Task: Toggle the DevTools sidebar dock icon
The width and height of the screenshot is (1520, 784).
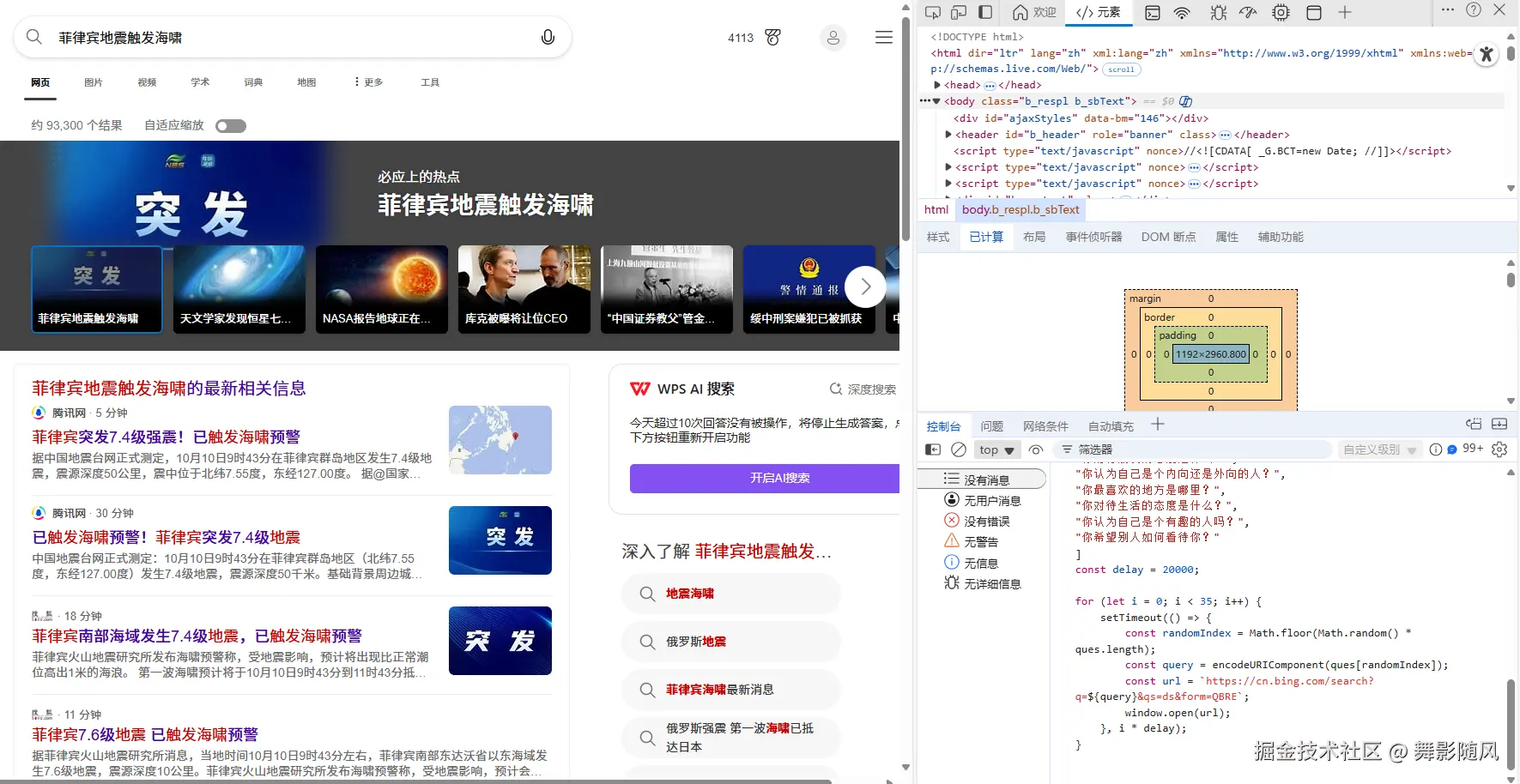Action: coord(985,12)
